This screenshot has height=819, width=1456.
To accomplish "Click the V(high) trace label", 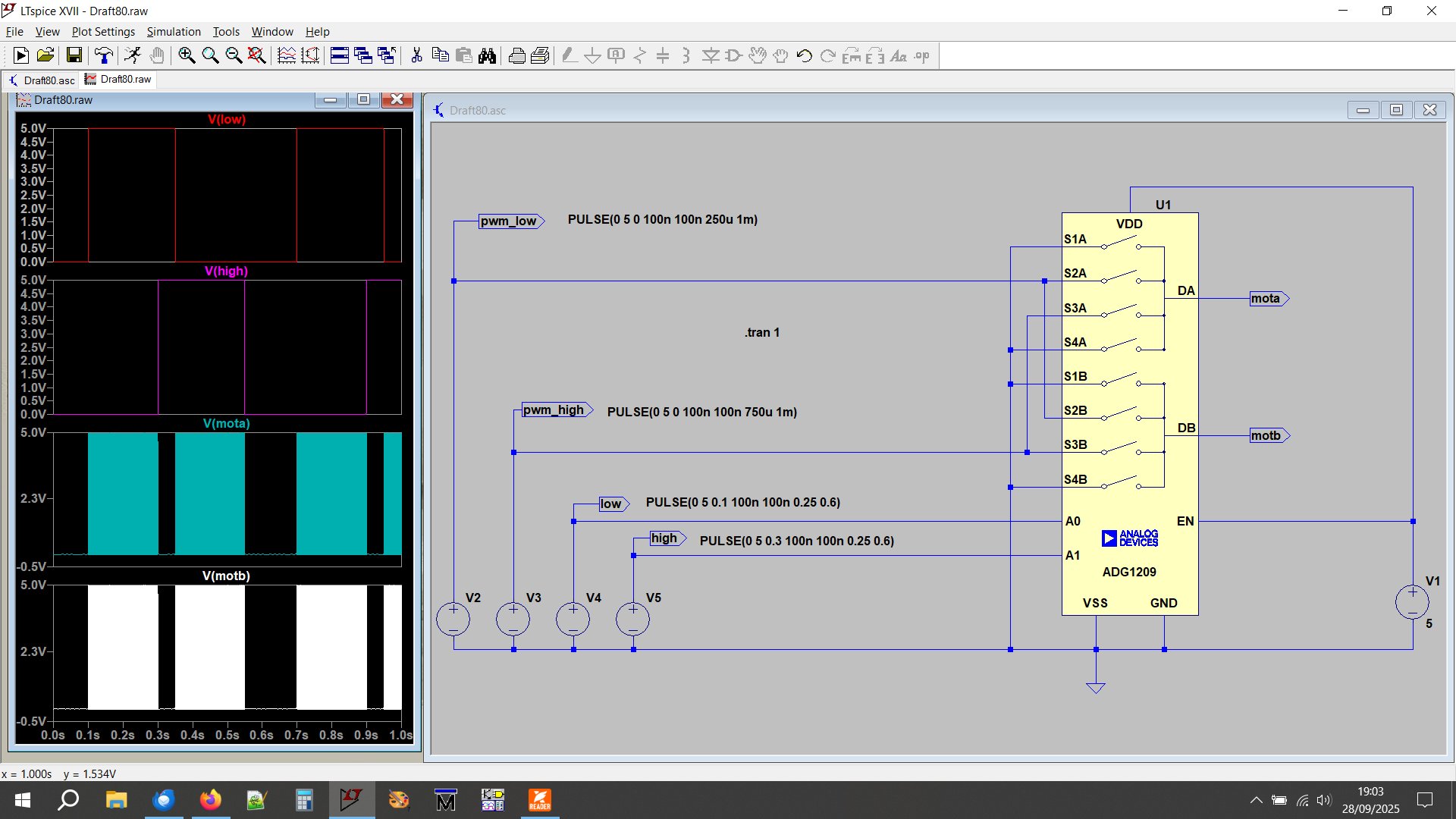I will 226,271.
